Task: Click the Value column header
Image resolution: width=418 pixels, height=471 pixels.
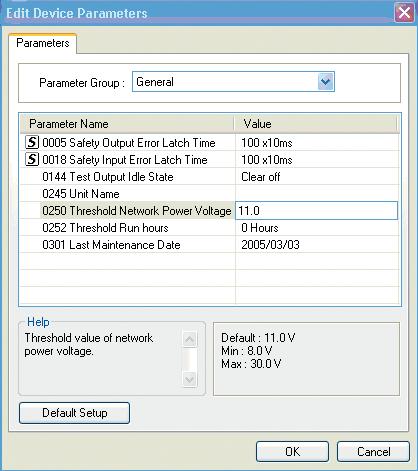Action: [316, 124]
